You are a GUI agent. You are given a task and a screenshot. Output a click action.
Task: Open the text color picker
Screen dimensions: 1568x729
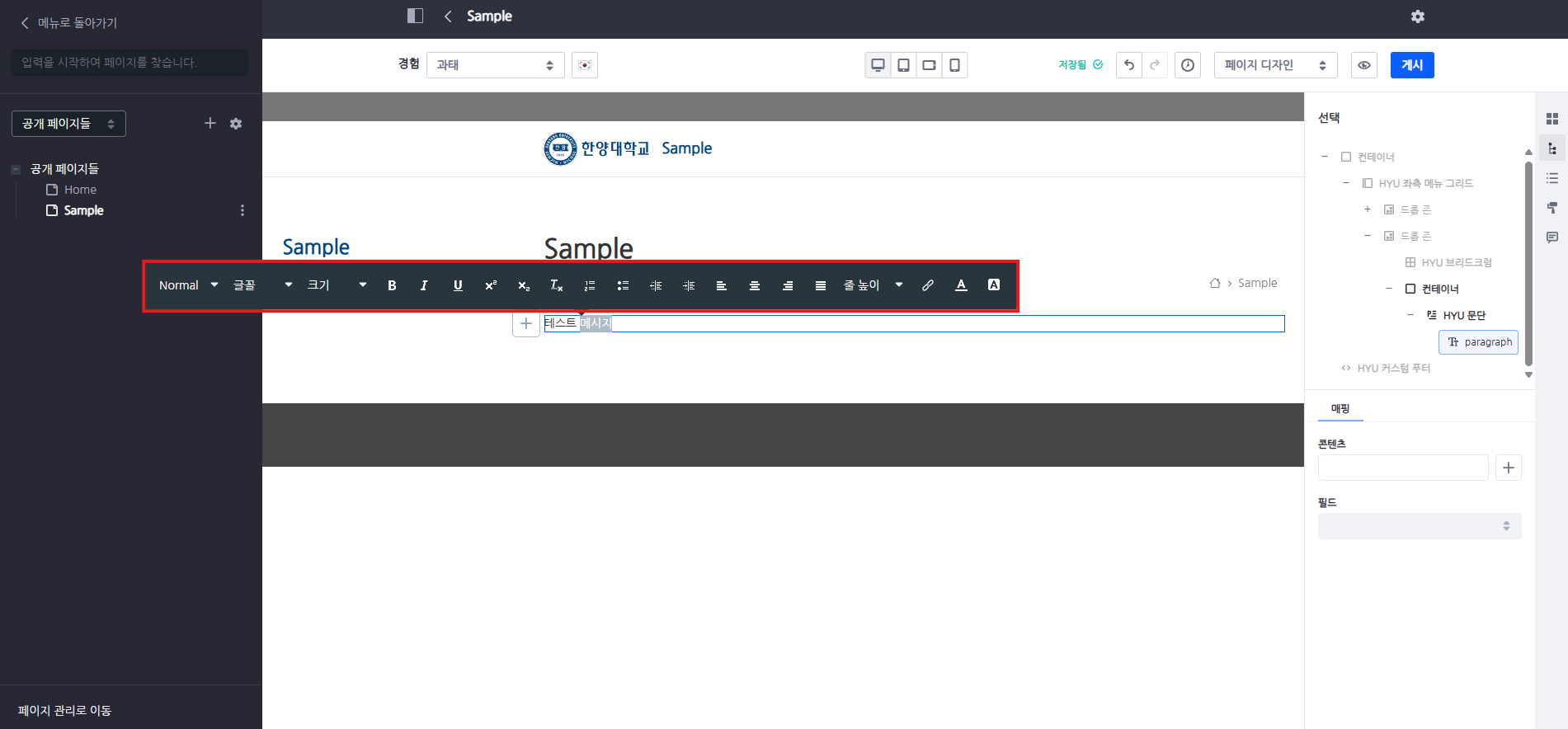coord(961,285)
